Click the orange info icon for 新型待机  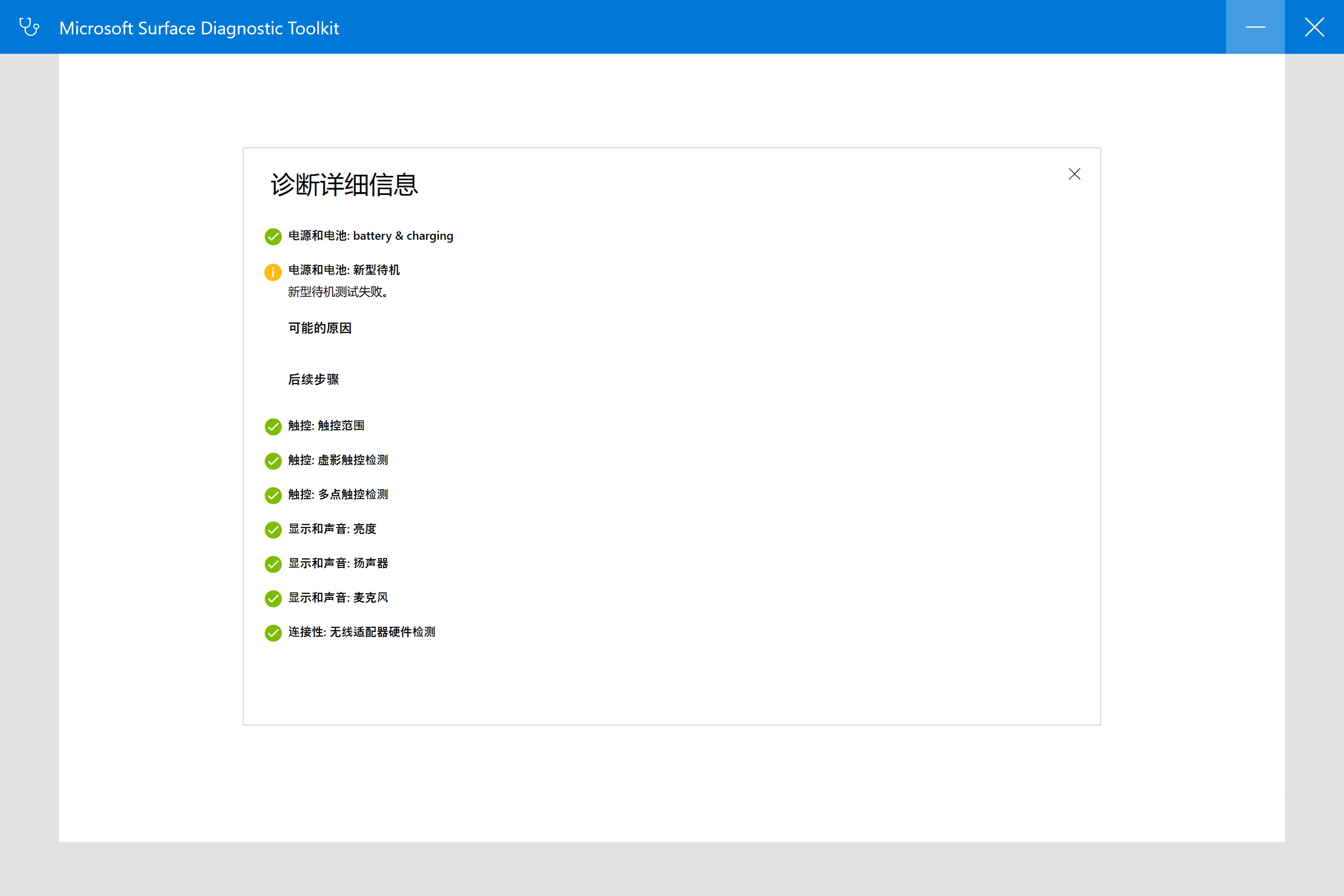point(273,272)
